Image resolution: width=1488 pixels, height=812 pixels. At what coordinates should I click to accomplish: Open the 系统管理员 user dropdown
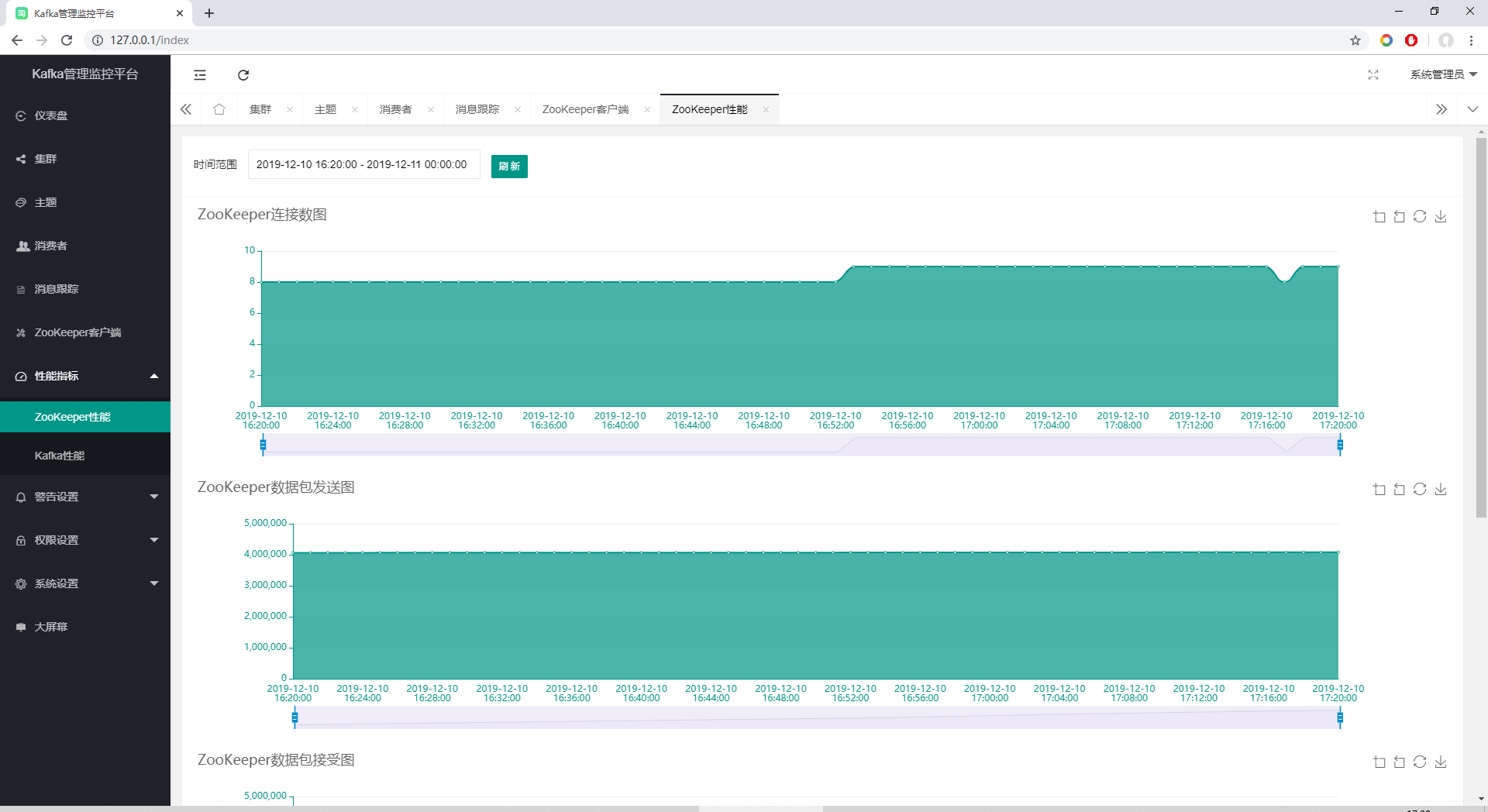(x=1443, y=74)
